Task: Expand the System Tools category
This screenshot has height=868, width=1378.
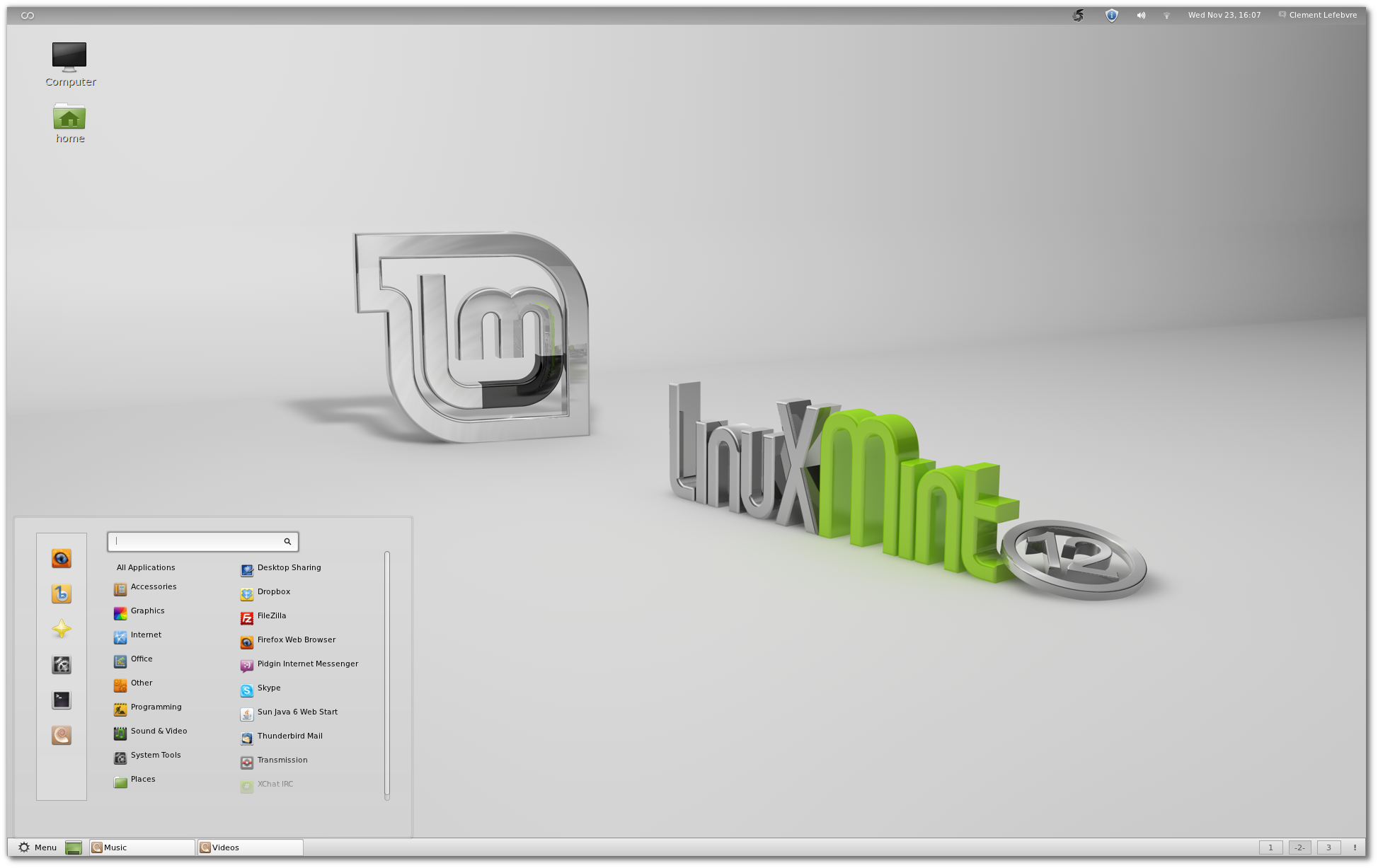Action: [x=155, y=754]
